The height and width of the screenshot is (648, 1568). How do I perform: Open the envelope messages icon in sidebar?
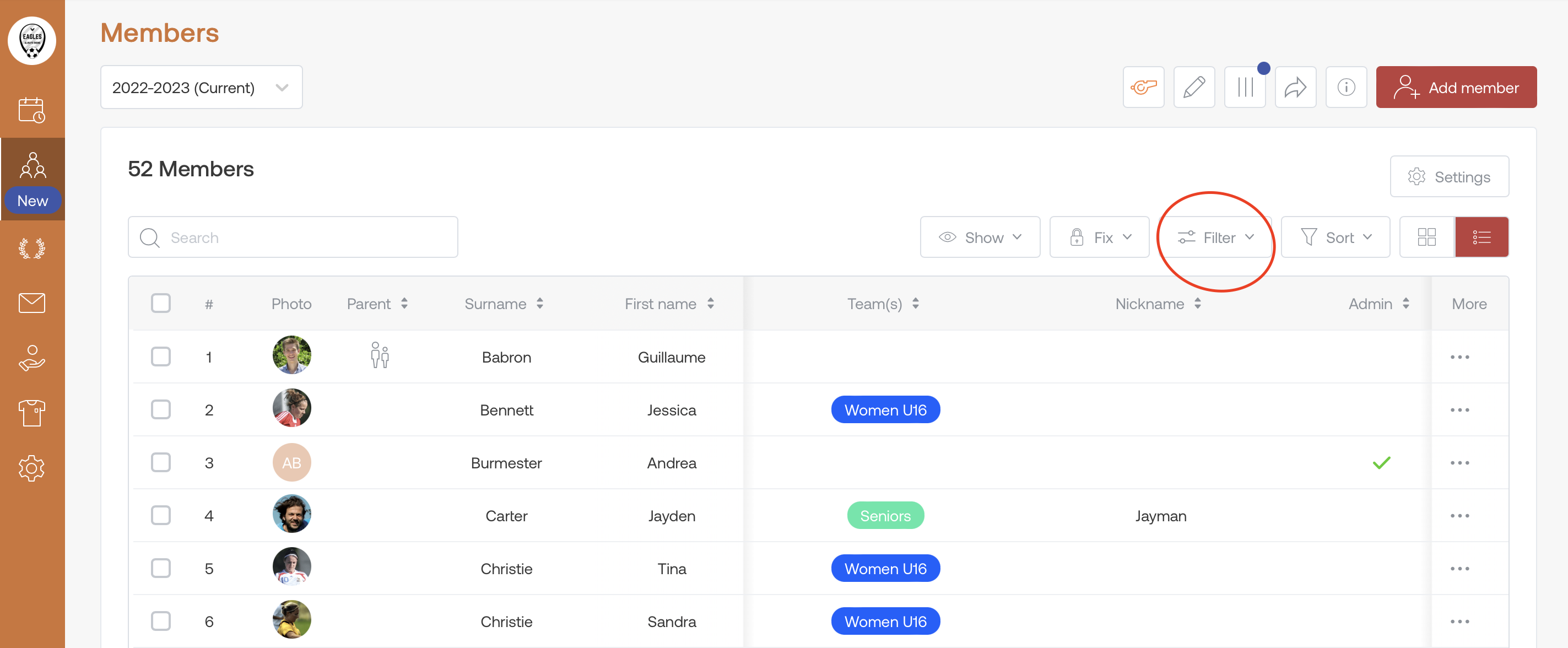(31, 303)
